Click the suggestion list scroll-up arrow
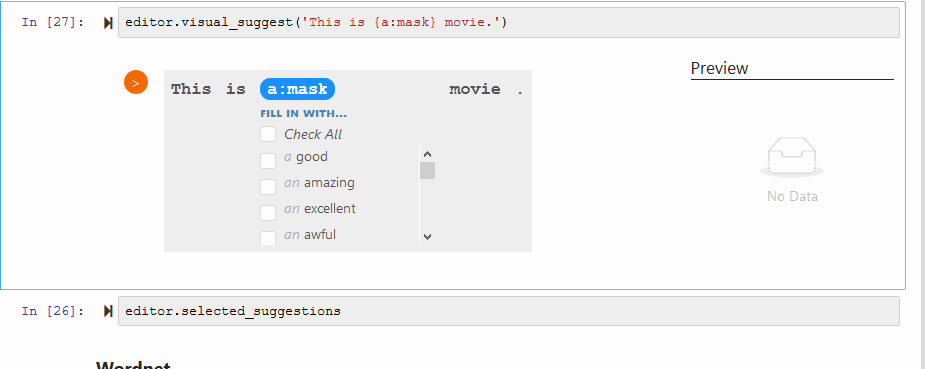 point(428,154)
